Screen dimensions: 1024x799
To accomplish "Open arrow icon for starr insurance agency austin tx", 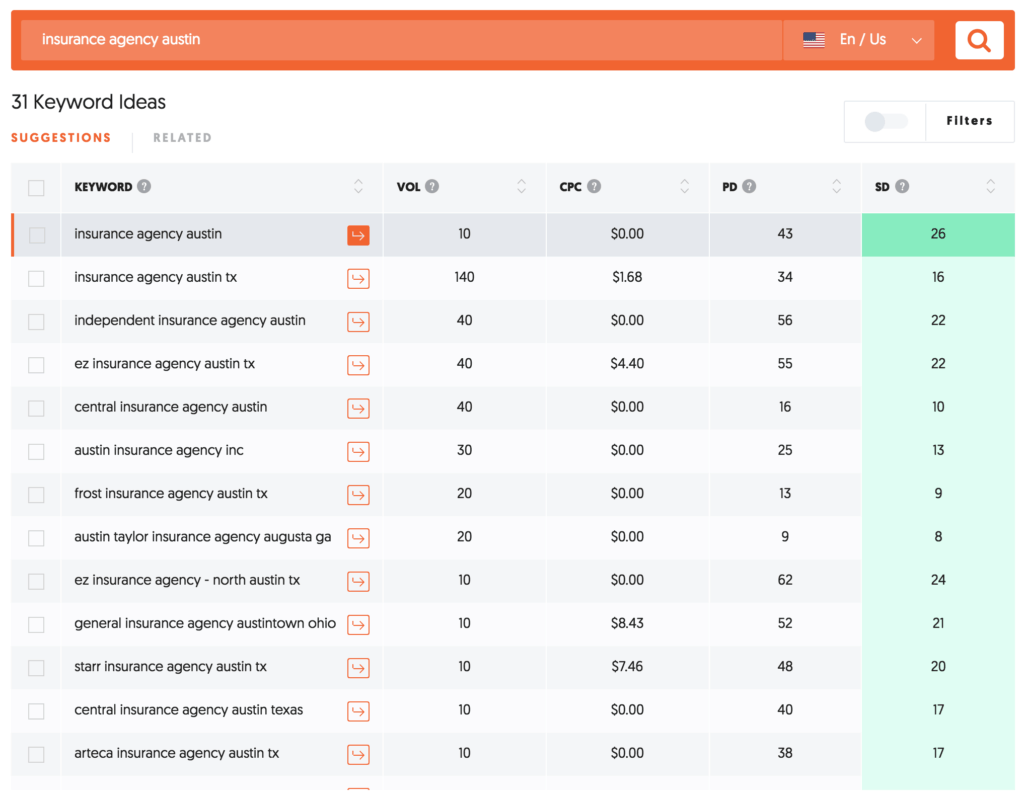I will tap(358, 668).
